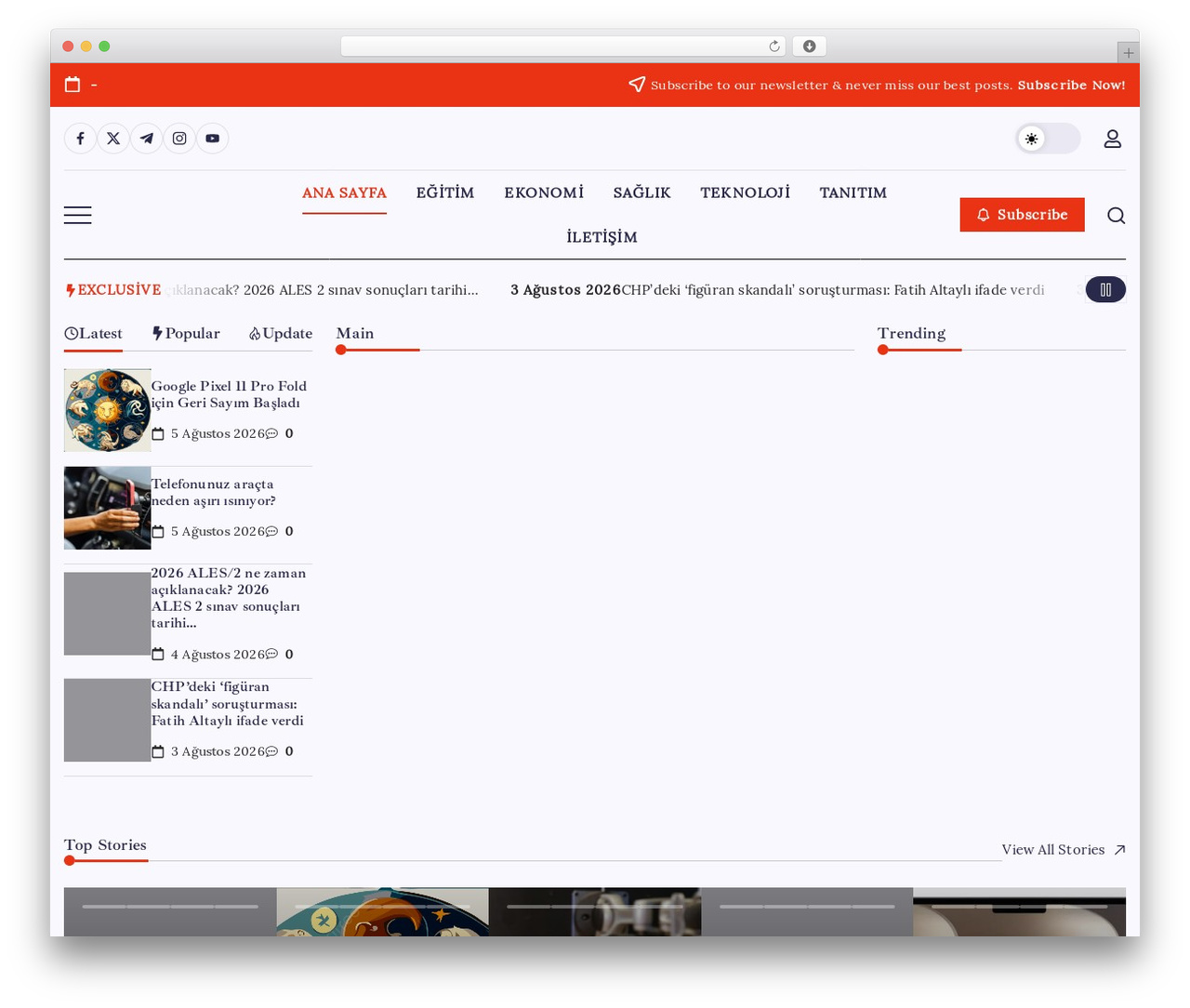Open the TEKNOLOJİ menu item
1190x1008 pixels.
(746, 192)
